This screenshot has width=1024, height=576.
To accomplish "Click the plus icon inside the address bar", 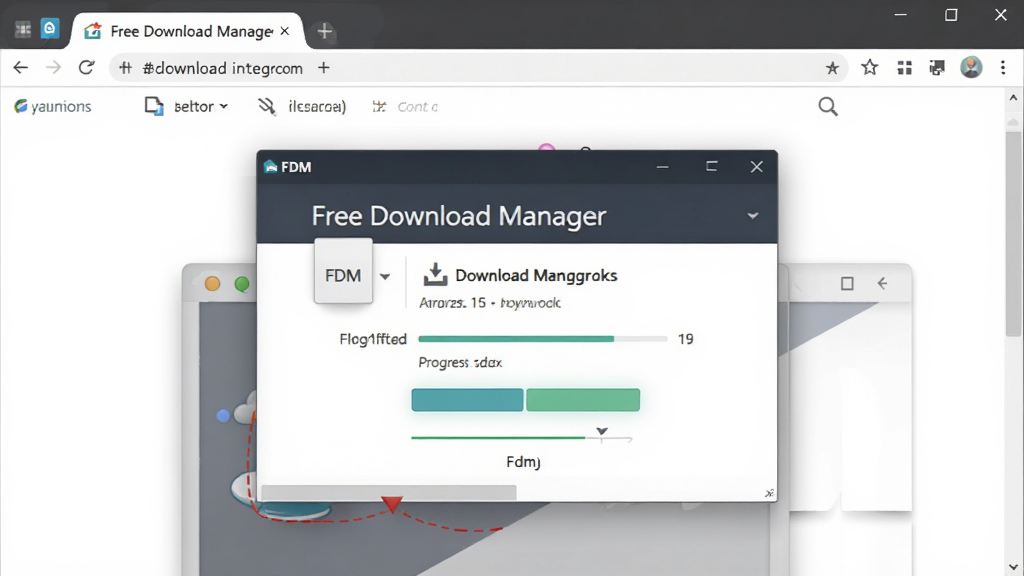I will pyautogui.click(x=324, y=68).
